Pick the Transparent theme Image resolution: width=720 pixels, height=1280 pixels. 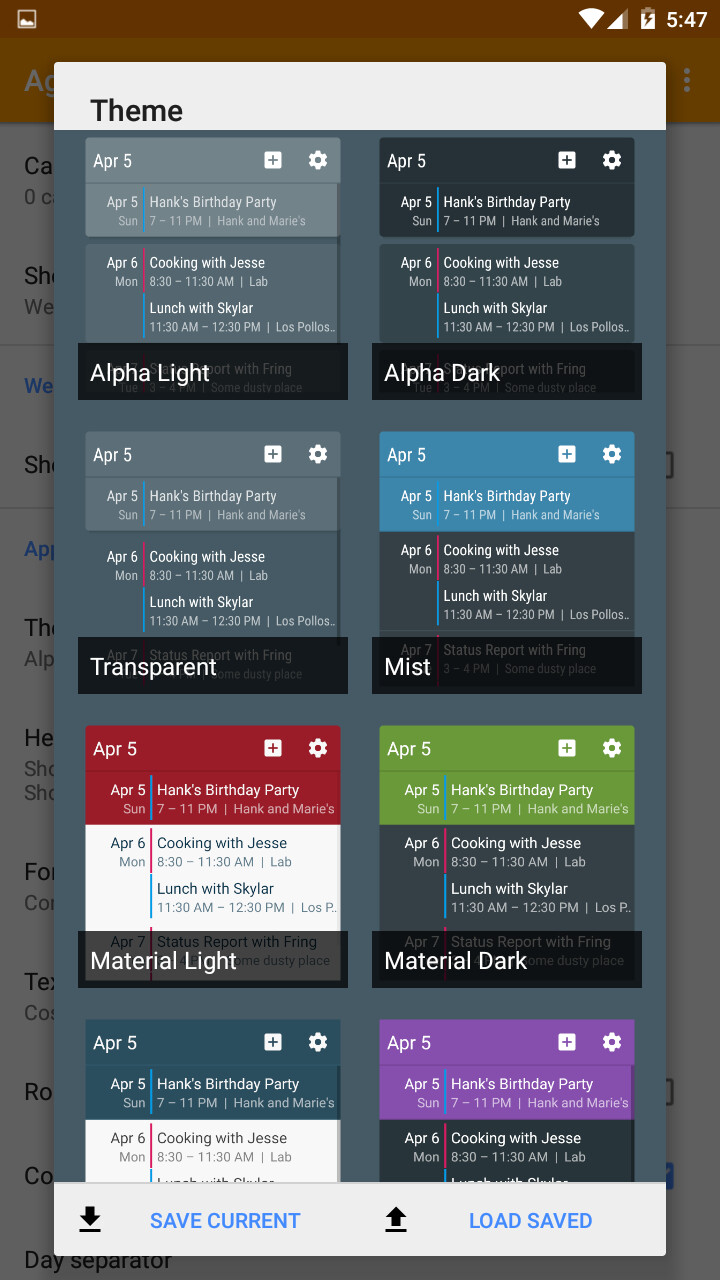click(x=213, y=563)
